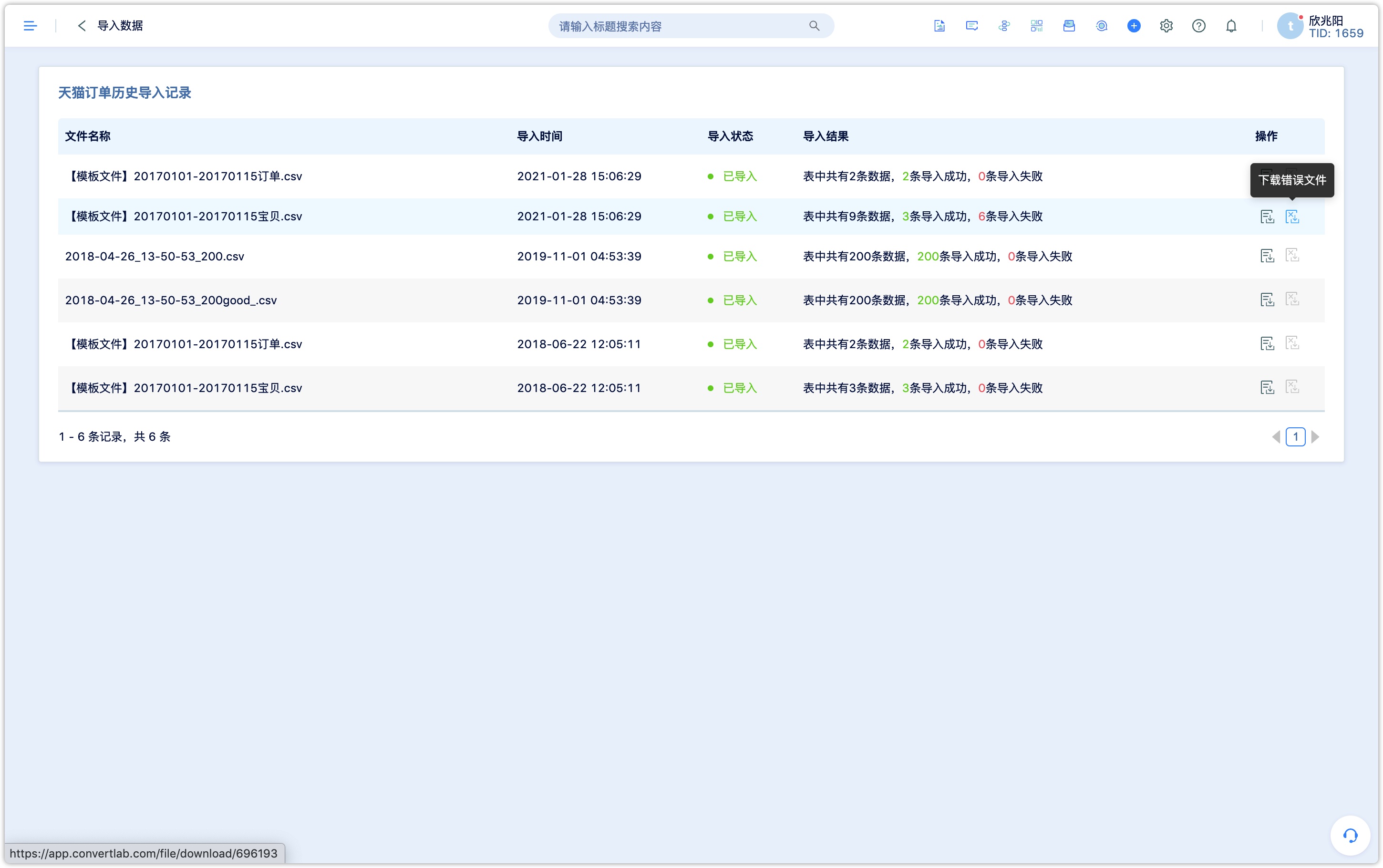Click the 表中共有9条数据 result with 6条导入失败
1383x868 pixels.
coord(922,217)
